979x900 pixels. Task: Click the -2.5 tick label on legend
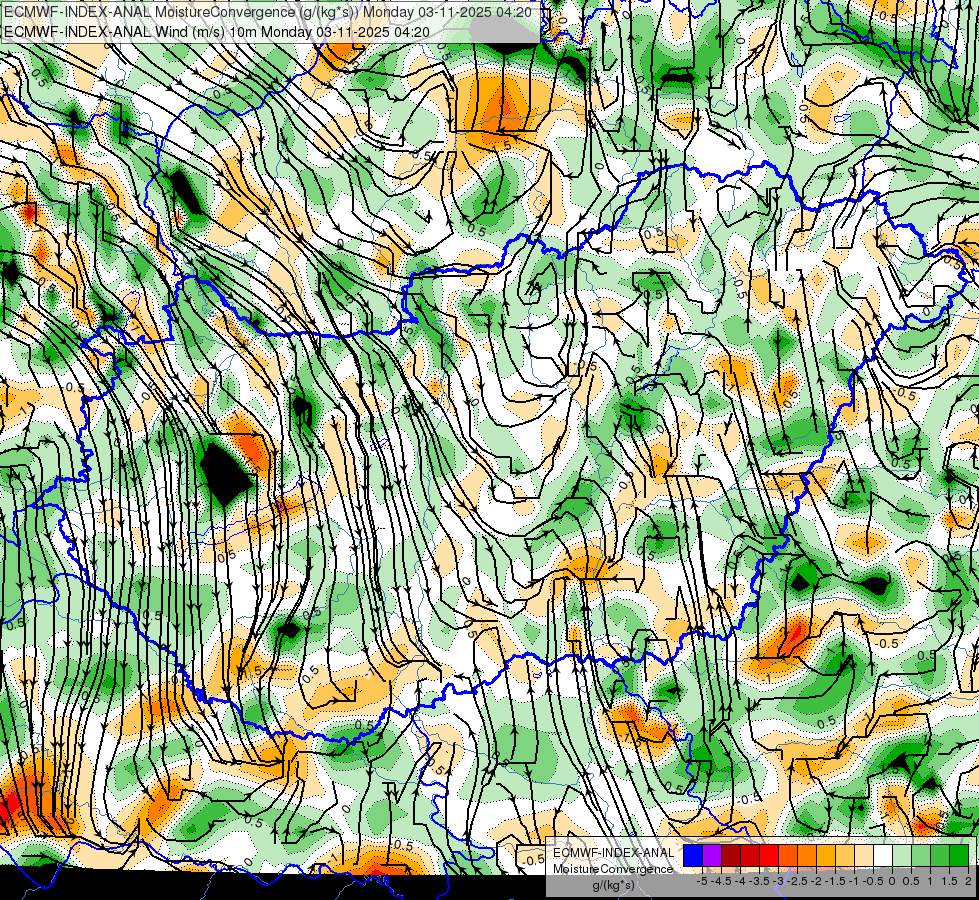(x=799, y=881)
